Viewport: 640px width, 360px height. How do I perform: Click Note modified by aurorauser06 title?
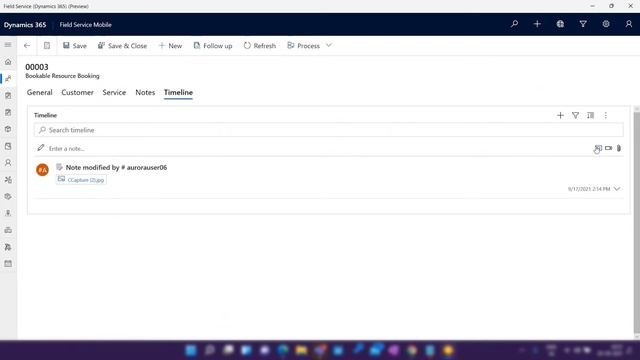116,167
